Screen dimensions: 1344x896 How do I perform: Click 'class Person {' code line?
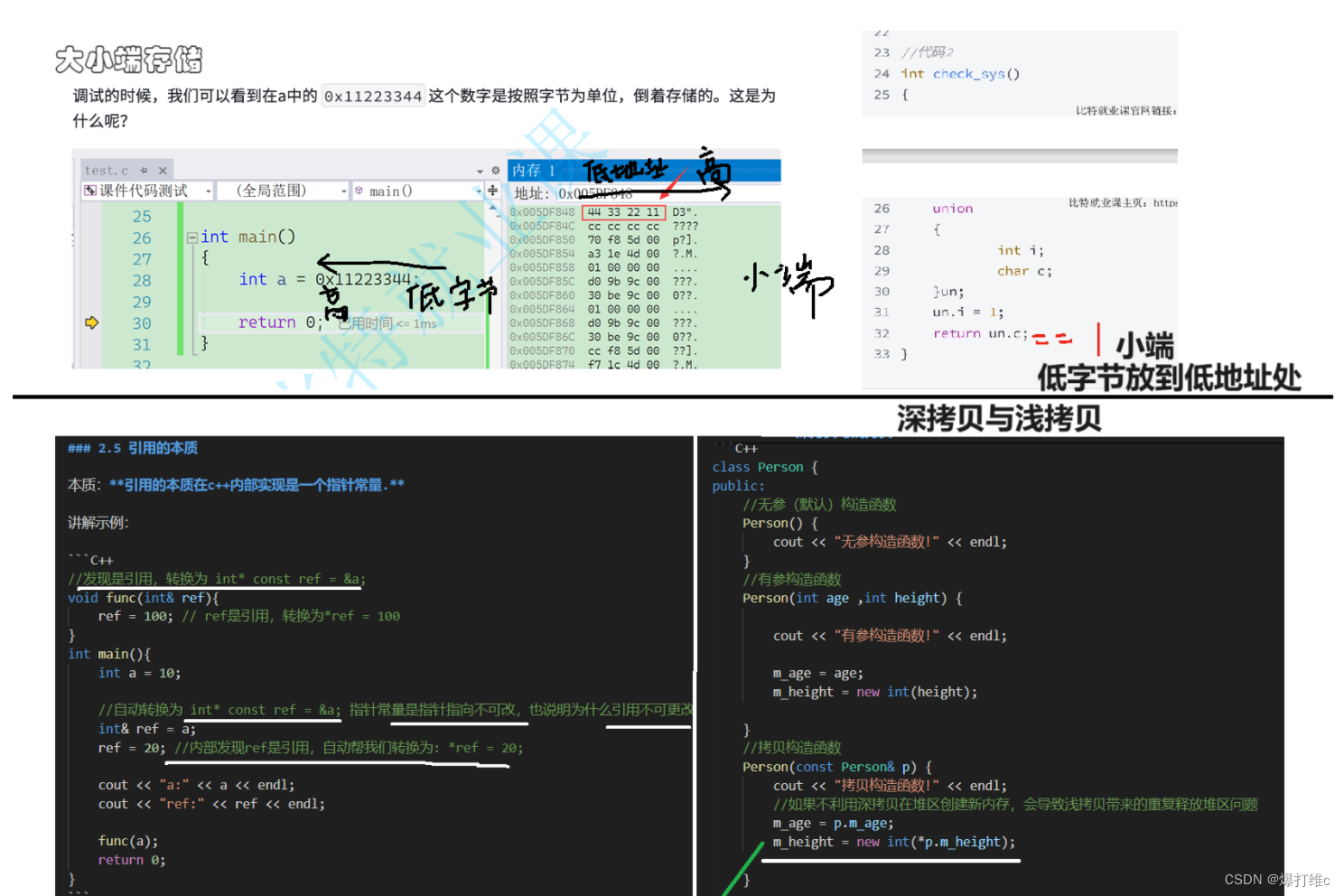(765, 467)
